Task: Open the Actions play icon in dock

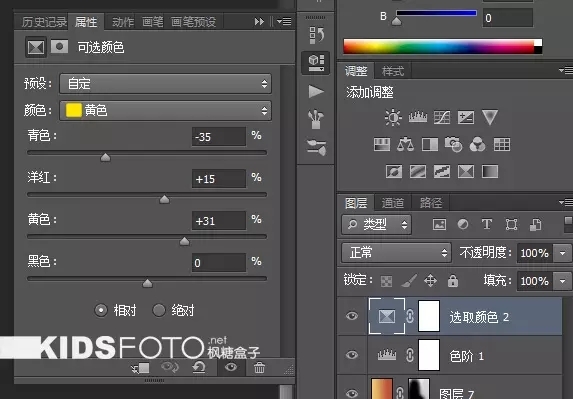Action: (316, 91)
